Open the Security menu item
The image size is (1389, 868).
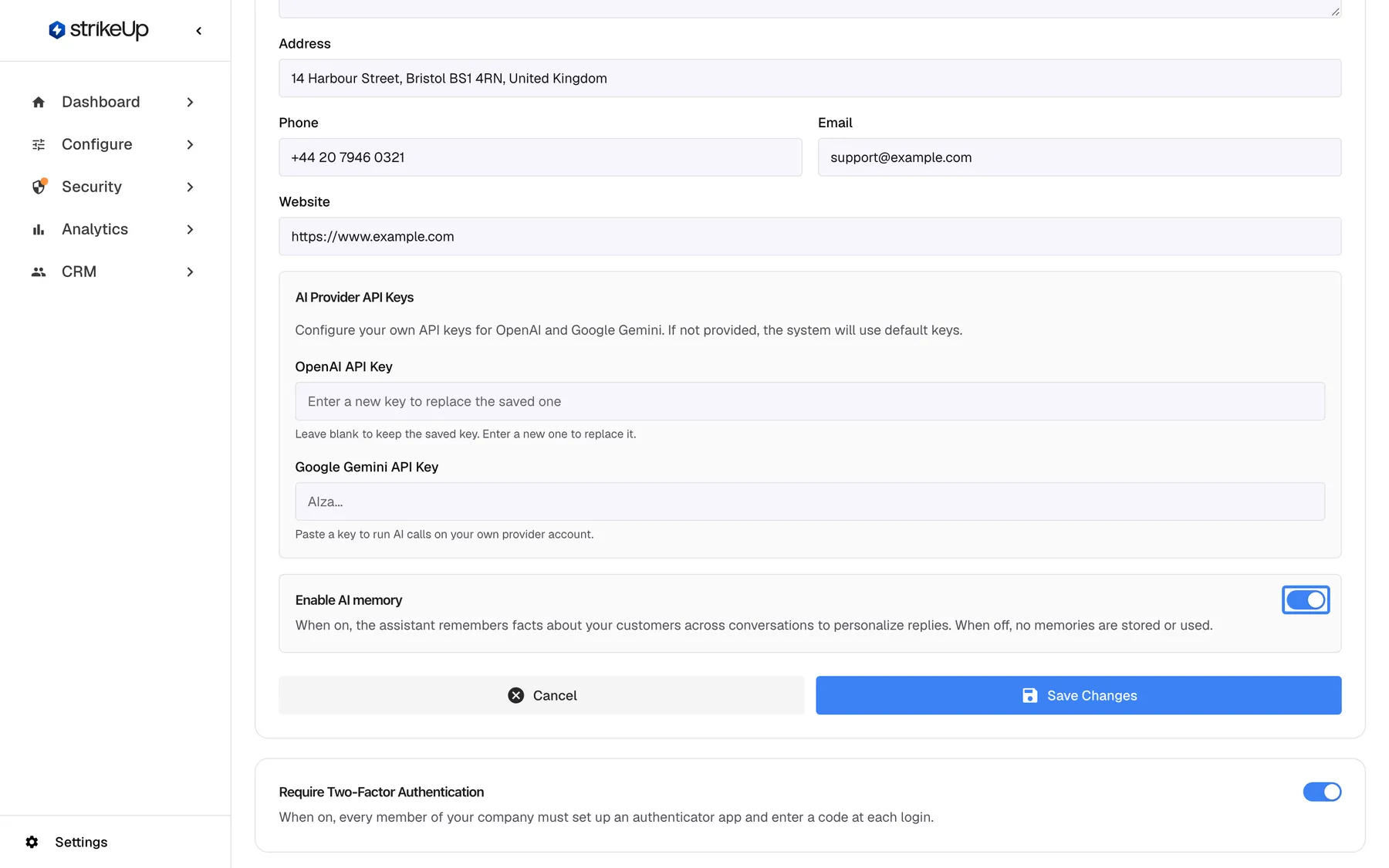(113, 187)
